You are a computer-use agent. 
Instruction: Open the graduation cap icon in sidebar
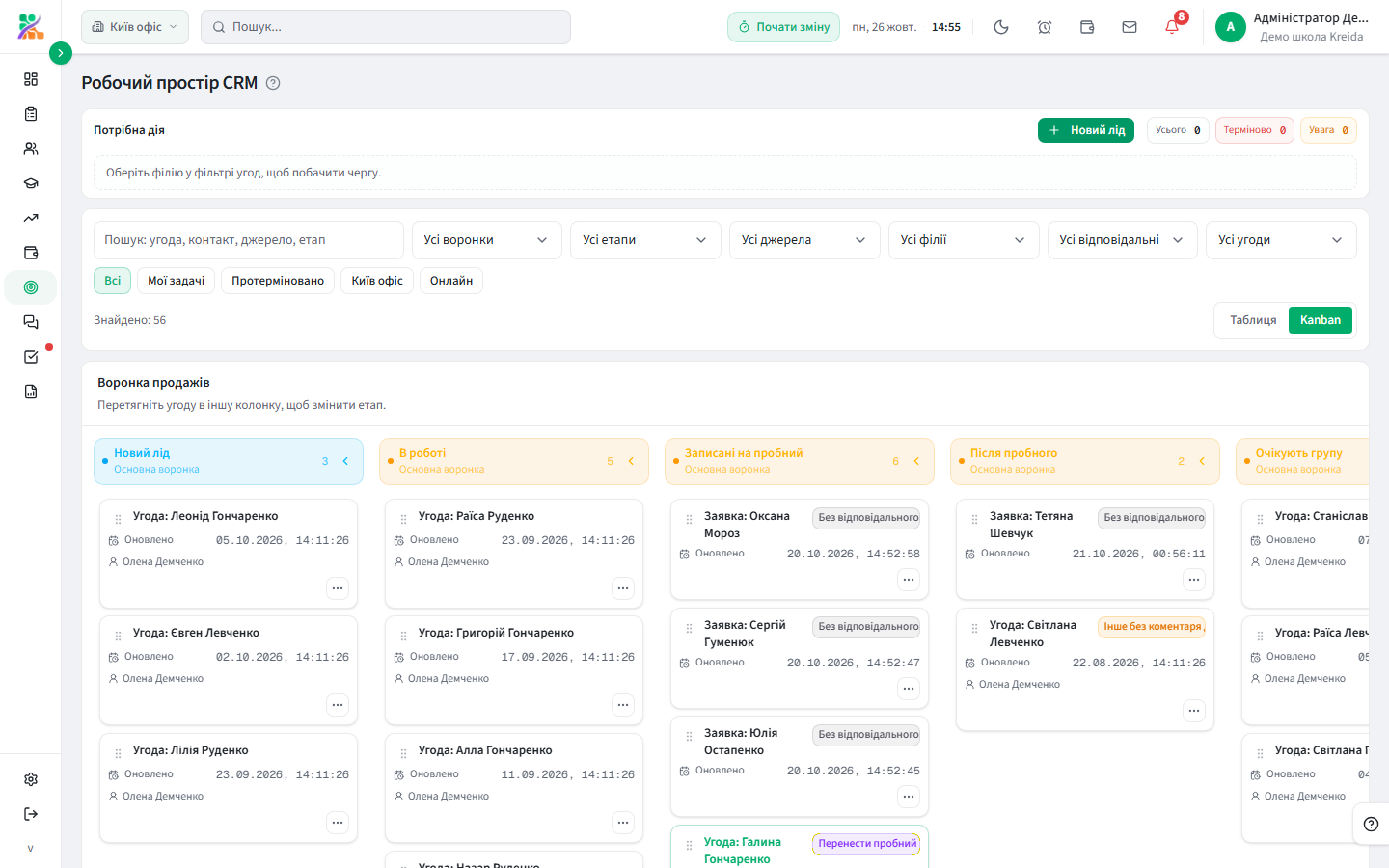point(31,183)
